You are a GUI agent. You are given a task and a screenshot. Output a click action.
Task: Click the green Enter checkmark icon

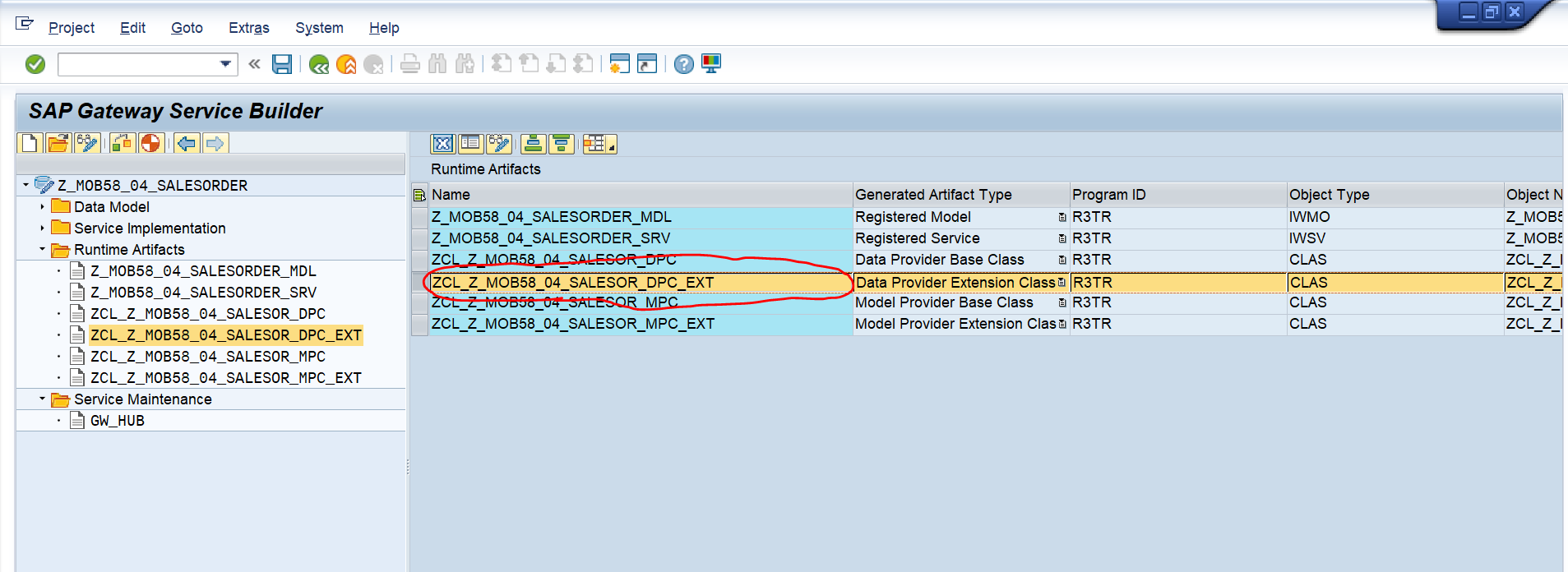[35, 64]
